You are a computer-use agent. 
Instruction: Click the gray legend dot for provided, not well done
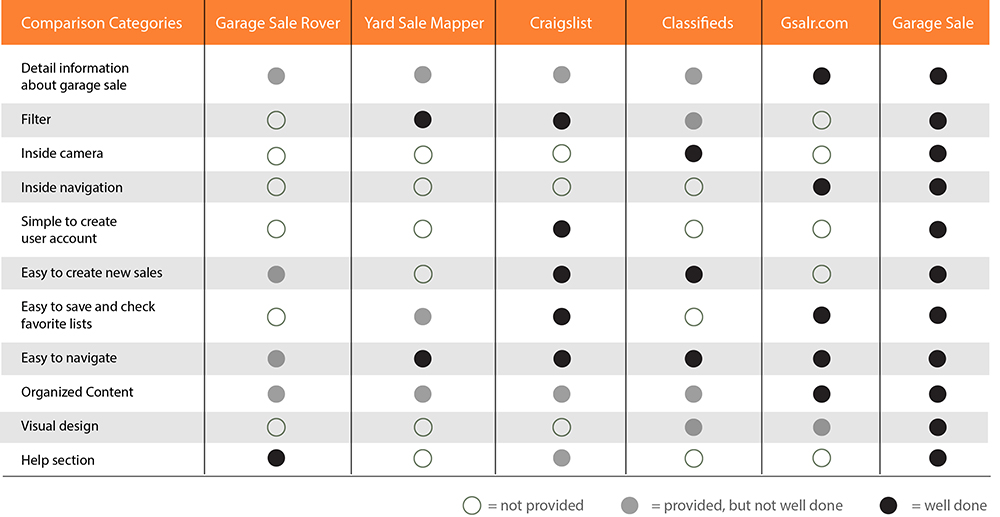(629, 505)
